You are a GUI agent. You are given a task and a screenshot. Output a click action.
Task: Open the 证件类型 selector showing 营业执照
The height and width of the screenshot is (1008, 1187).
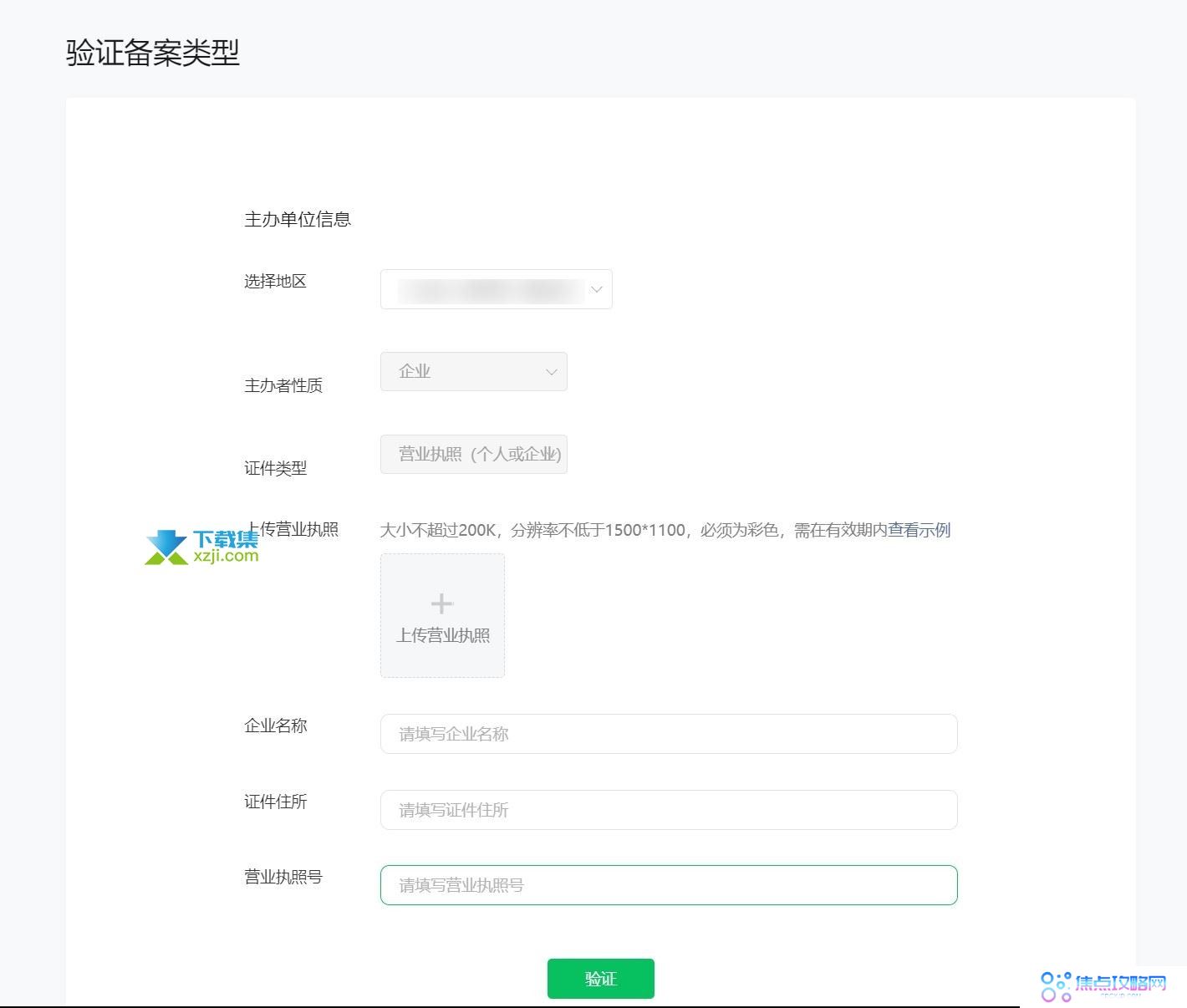(x=474, y=454)
